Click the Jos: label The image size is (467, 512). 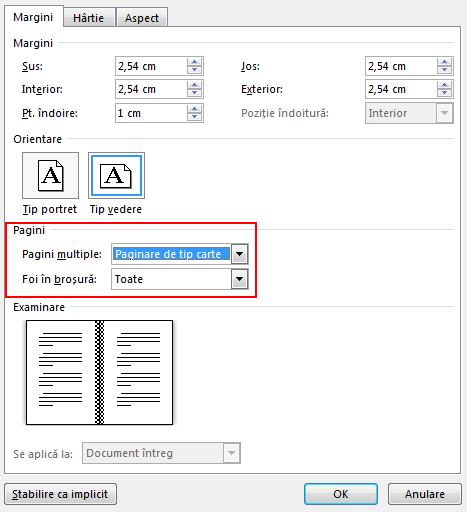(x=250, y=66)
